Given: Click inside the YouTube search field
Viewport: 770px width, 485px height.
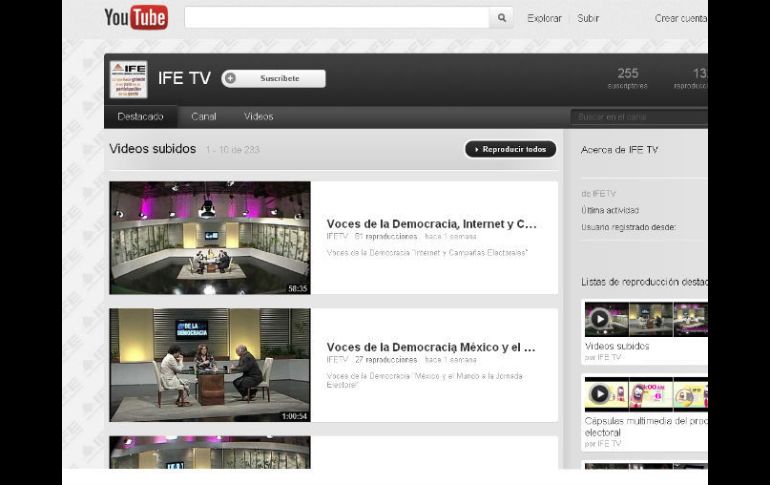Looking at the screenshot, I should 336,18.
